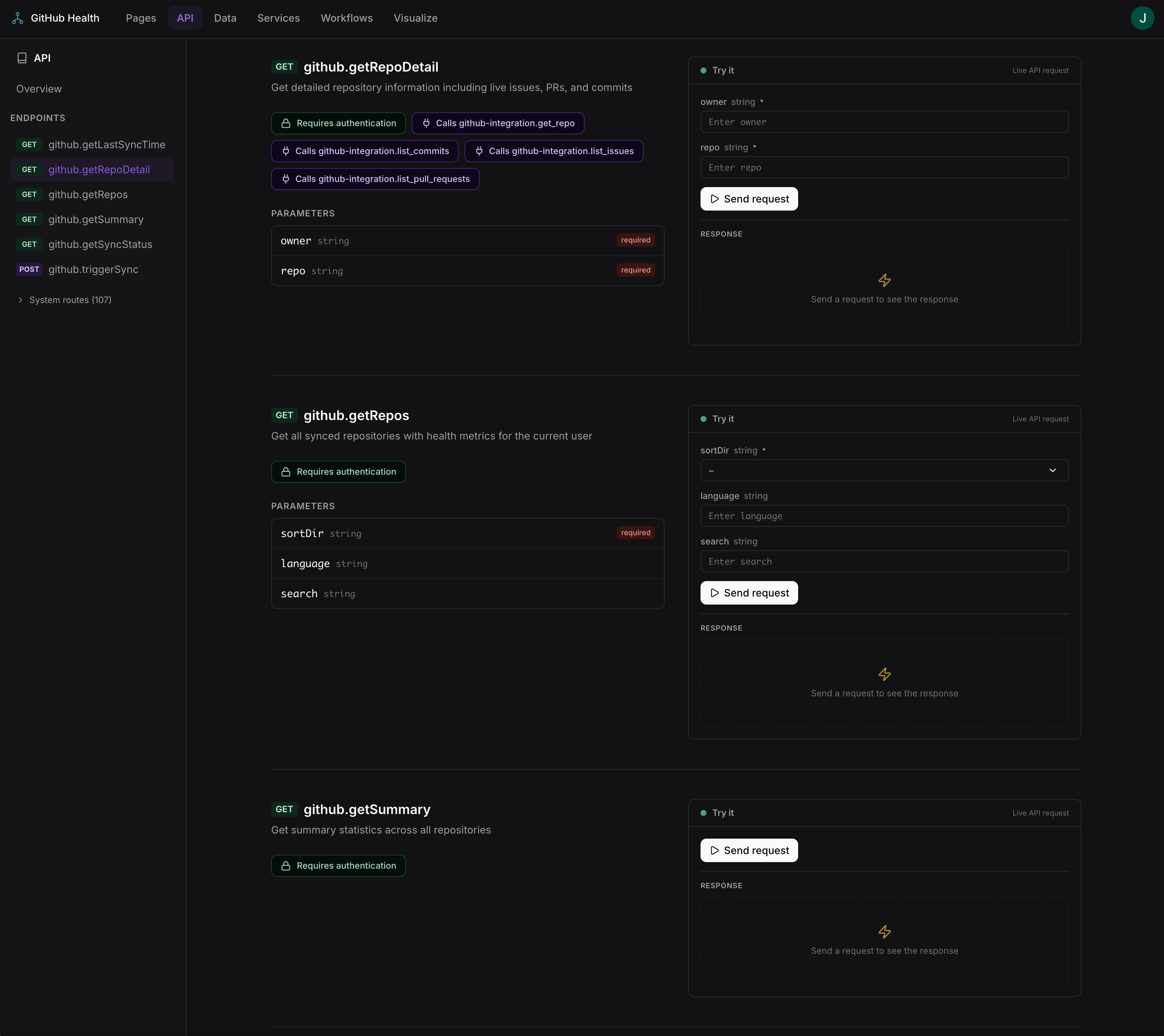Click the Calls github-integration.list_issues badge

click(553, 152)
